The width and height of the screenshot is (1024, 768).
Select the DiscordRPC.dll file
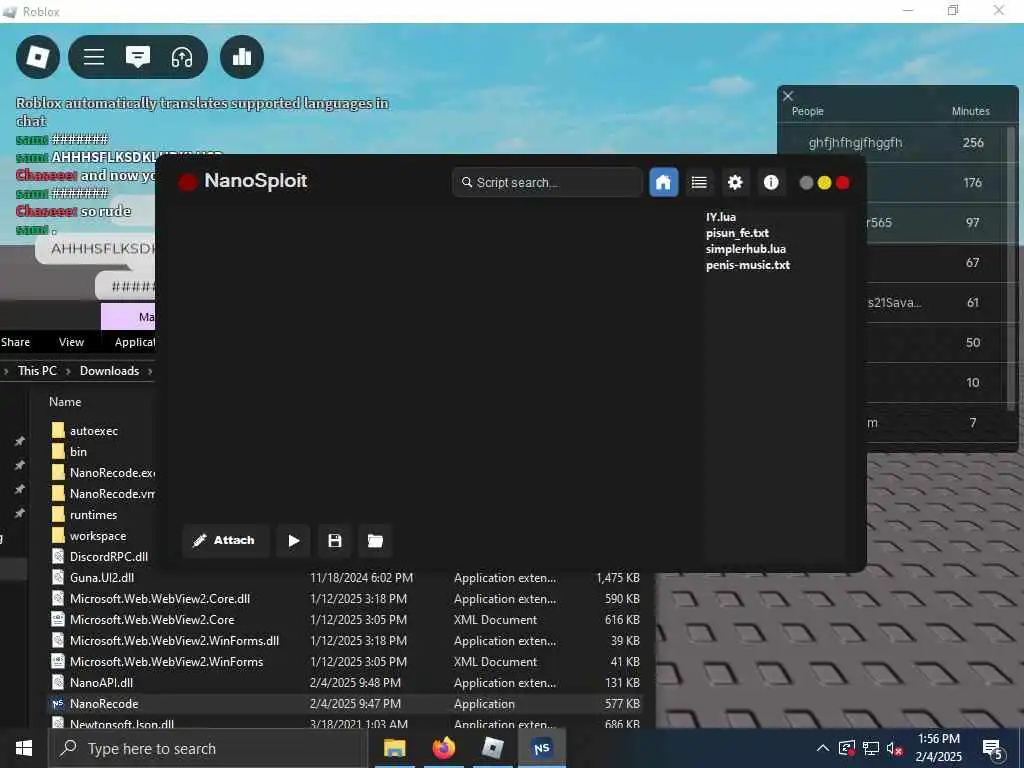tap(109, 556)
